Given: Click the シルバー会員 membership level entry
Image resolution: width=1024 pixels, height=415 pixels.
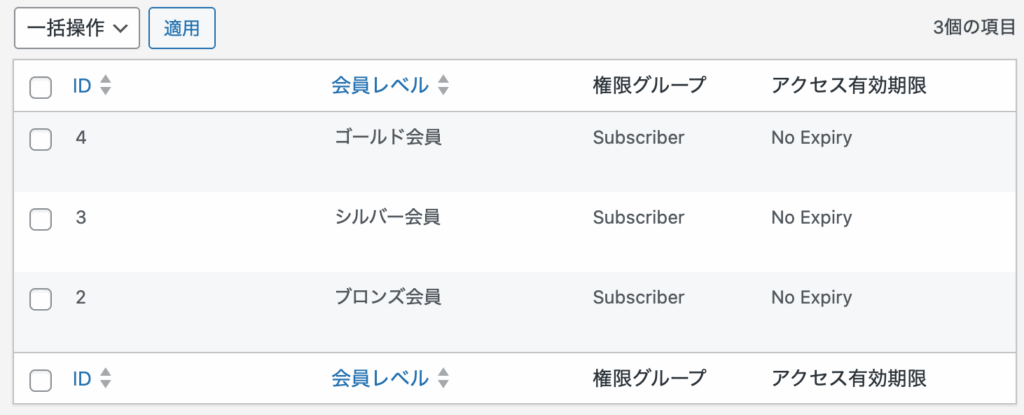Looking at the screenshot, I should [x=388, y=218].
